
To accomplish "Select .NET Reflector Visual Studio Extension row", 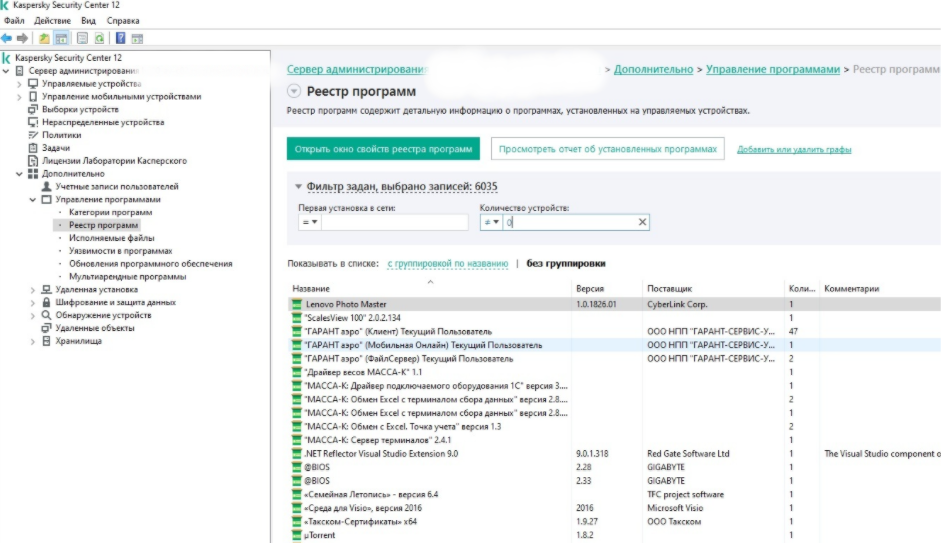I will click(614, 454).
